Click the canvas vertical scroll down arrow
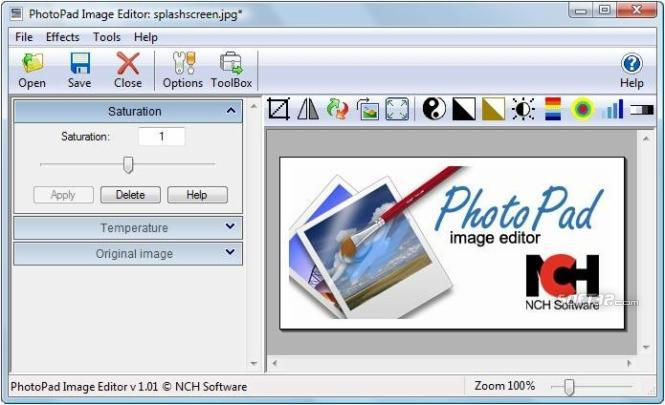 point(646,347)
